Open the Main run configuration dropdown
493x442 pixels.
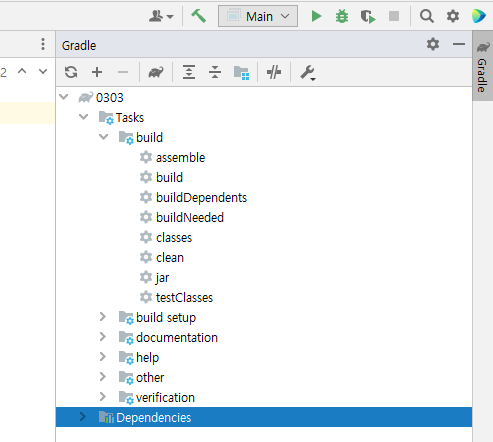tap(258, 16)
